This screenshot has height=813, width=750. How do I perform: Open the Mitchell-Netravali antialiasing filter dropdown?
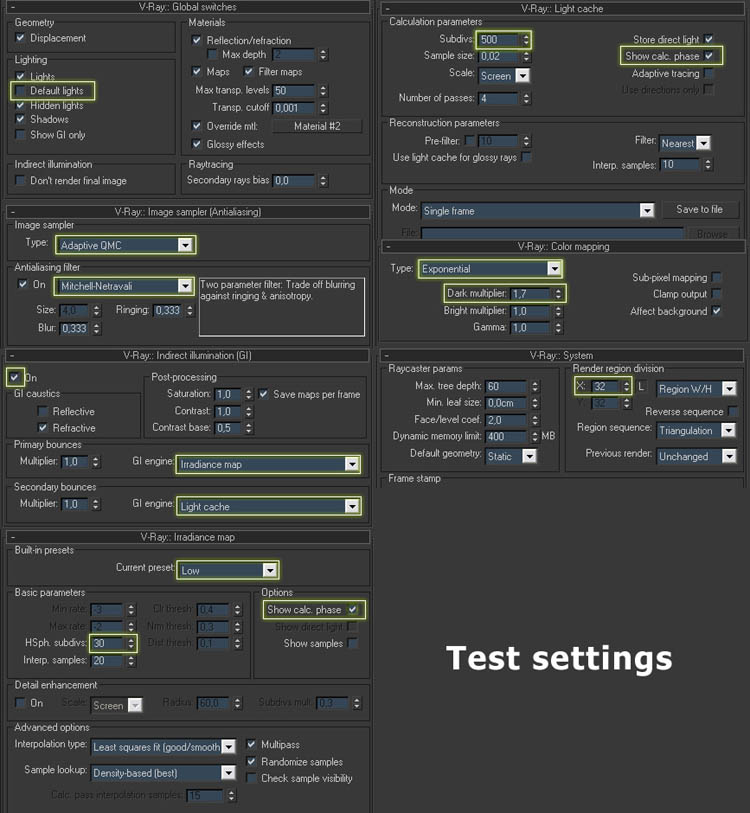(184, 286)
